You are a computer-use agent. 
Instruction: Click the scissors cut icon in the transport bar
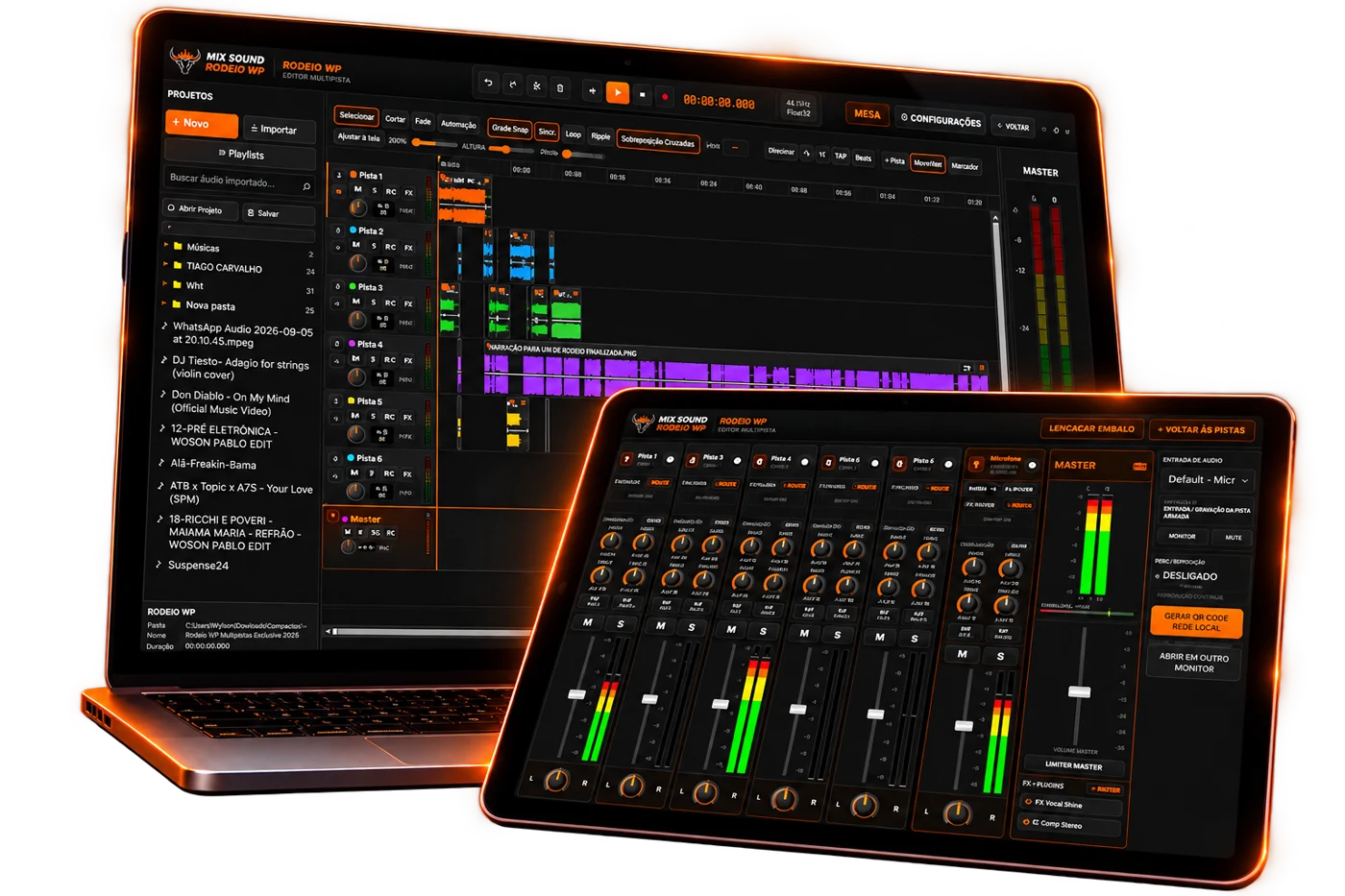click(537, 86)
